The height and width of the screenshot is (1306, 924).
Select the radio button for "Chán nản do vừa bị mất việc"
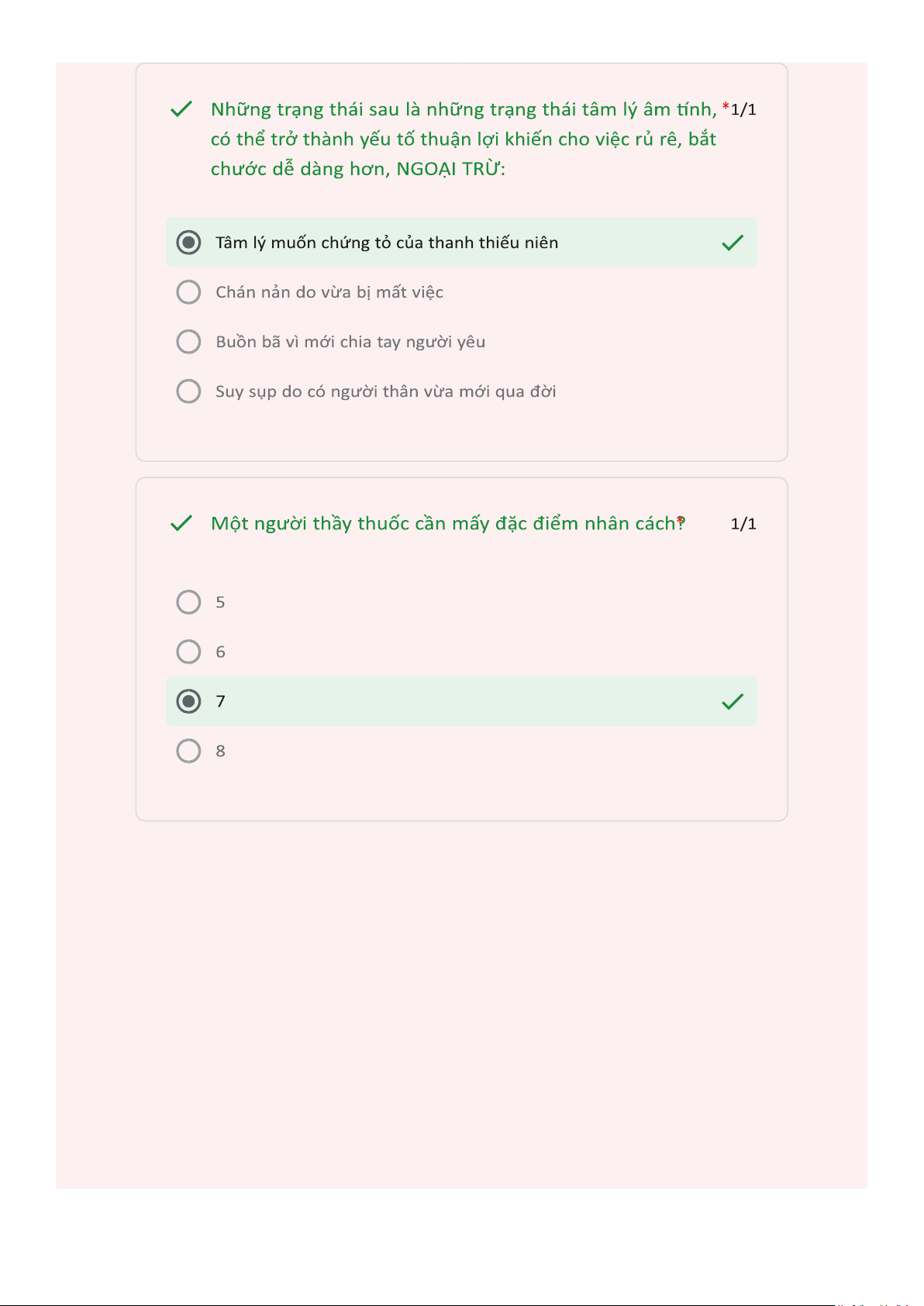click(188, 292)
